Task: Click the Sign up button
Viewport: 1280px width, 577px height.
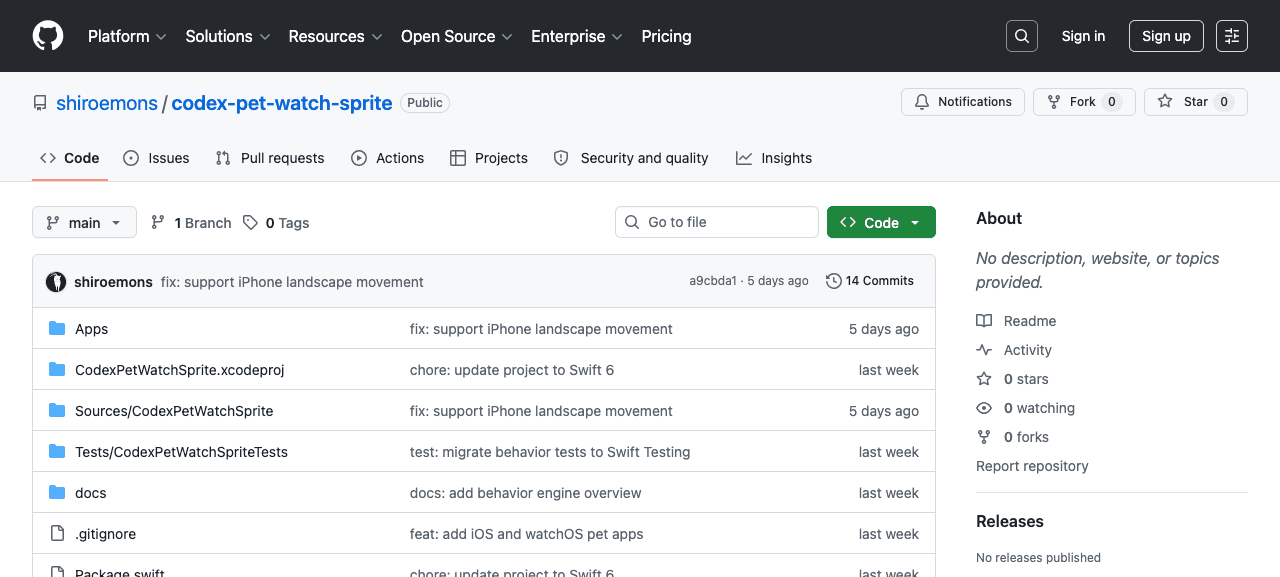Action: point(1166,36)
